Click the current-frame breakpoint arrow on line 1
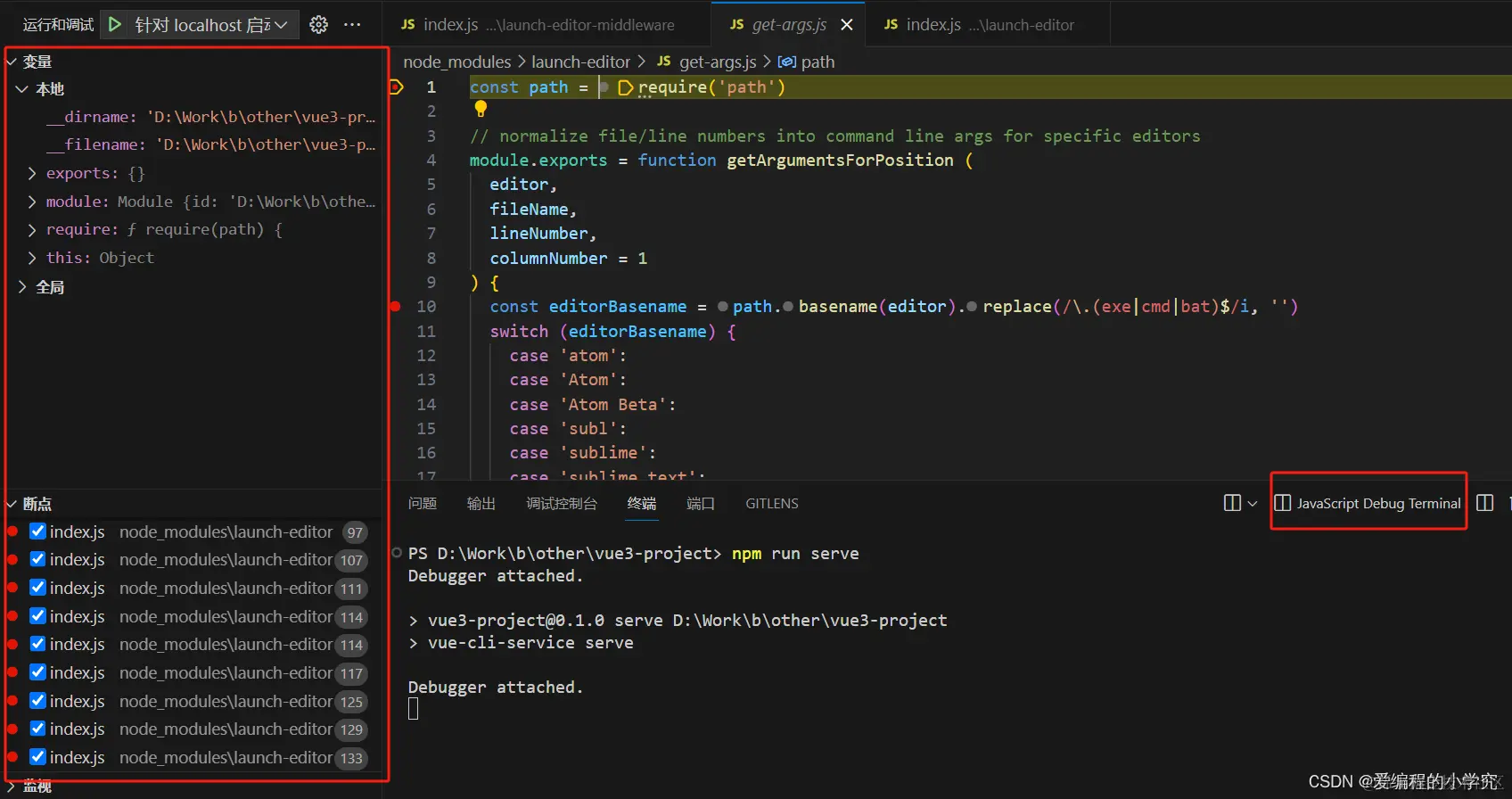The image size is (1512, 799). click(397, 87)
